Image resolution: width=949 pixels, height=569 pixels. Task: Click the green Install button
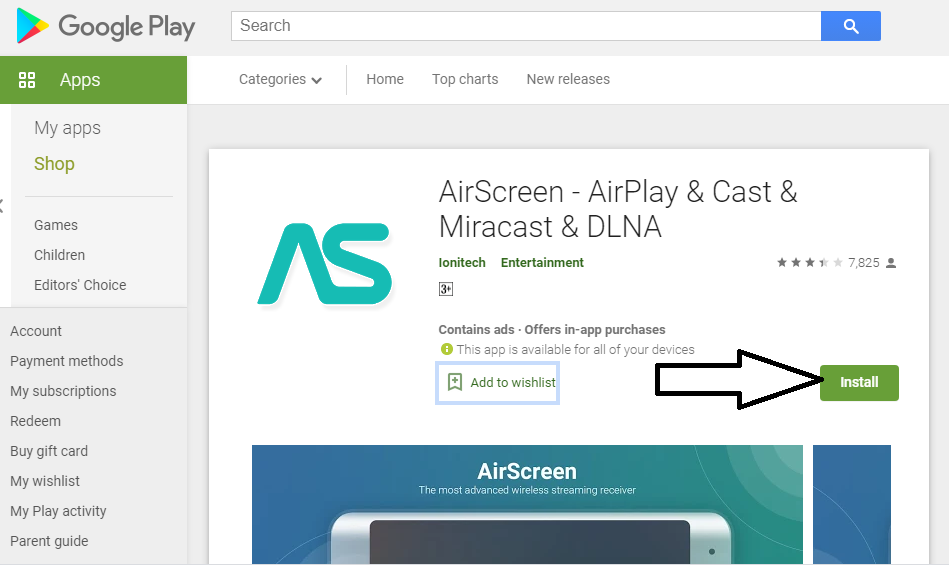[859, 383]
